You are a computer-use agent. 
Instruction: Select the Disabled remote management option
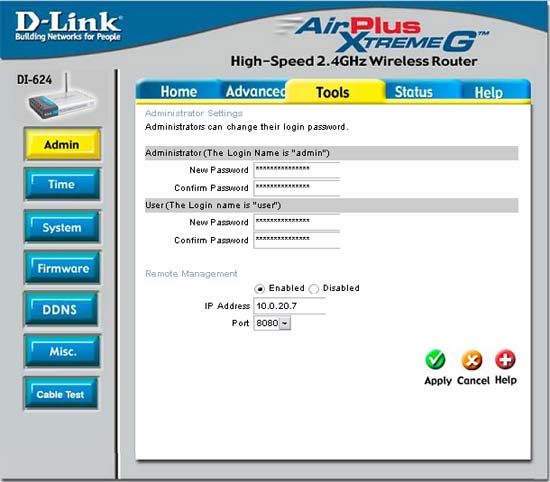[x=313, y=289]
